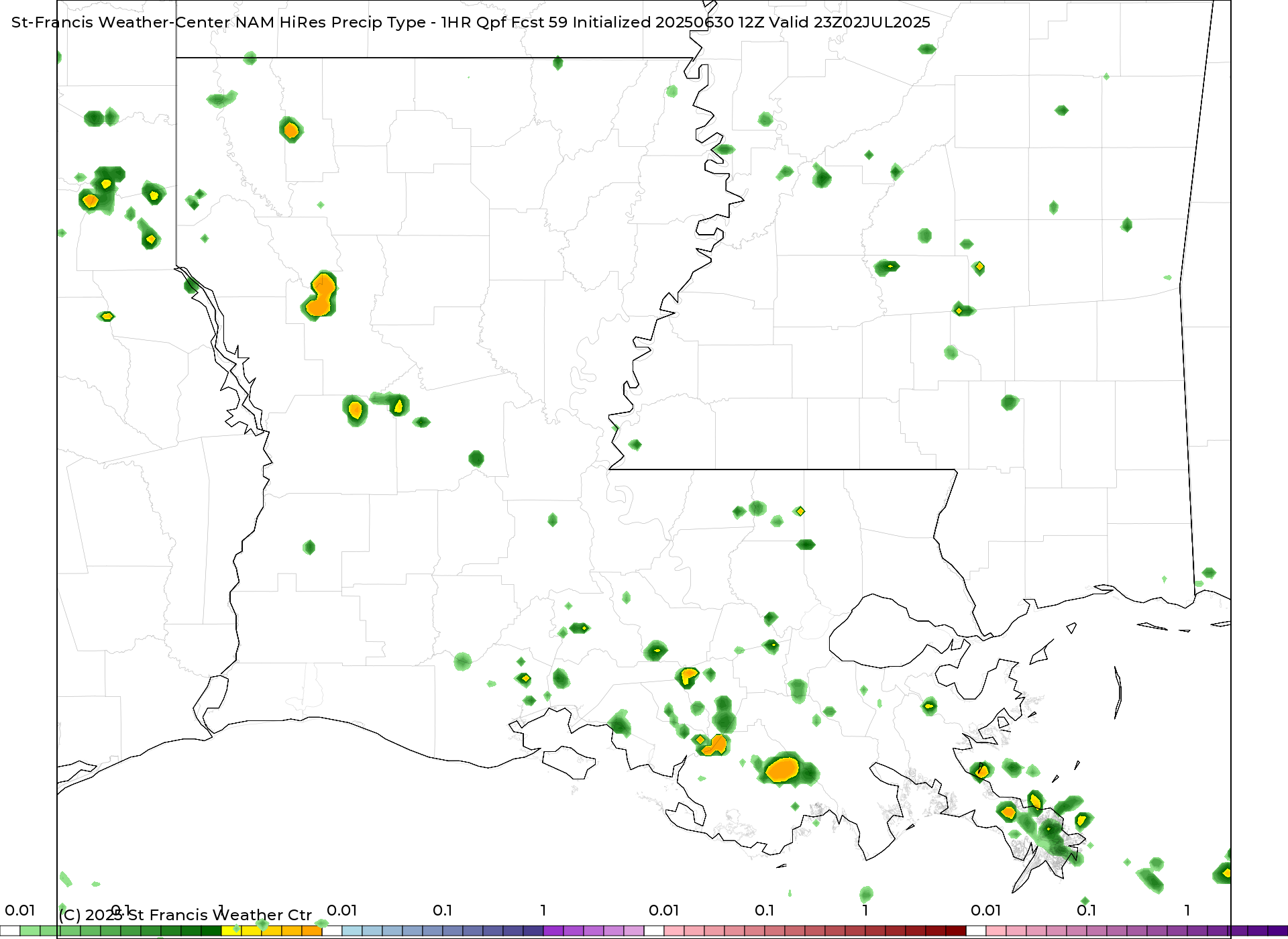Select the darkest navy legend swatch
This screenshot has height=939, width=1288.
point(533,931)
